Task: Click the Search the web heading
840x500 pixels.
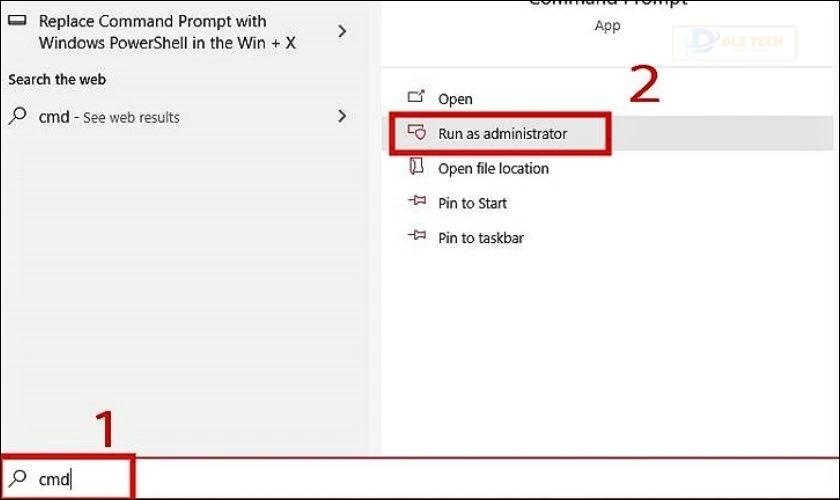Action: 57,79
